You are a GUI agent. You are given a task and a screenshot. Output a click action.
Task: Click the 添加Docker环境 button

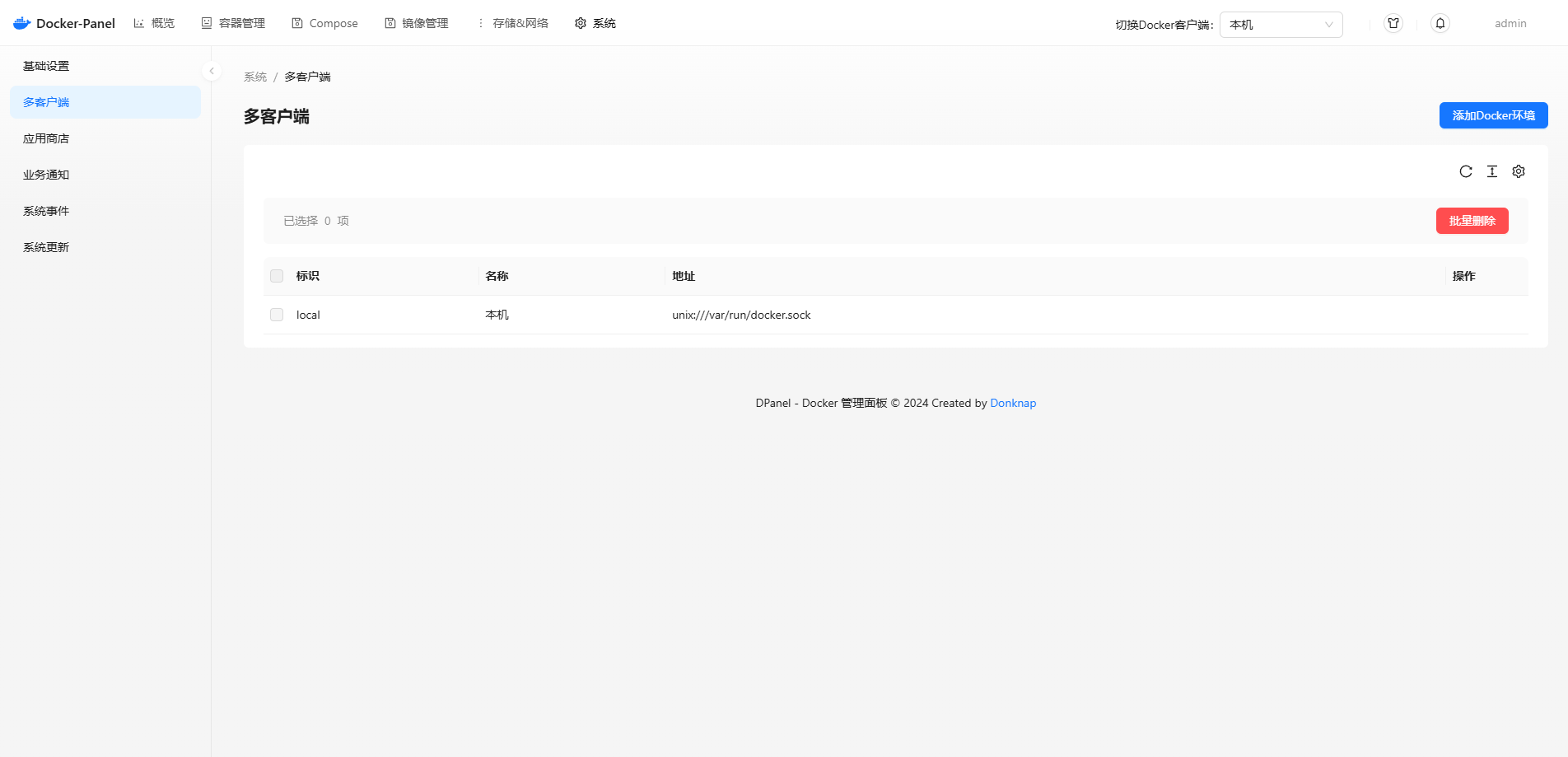point(1493,115)
